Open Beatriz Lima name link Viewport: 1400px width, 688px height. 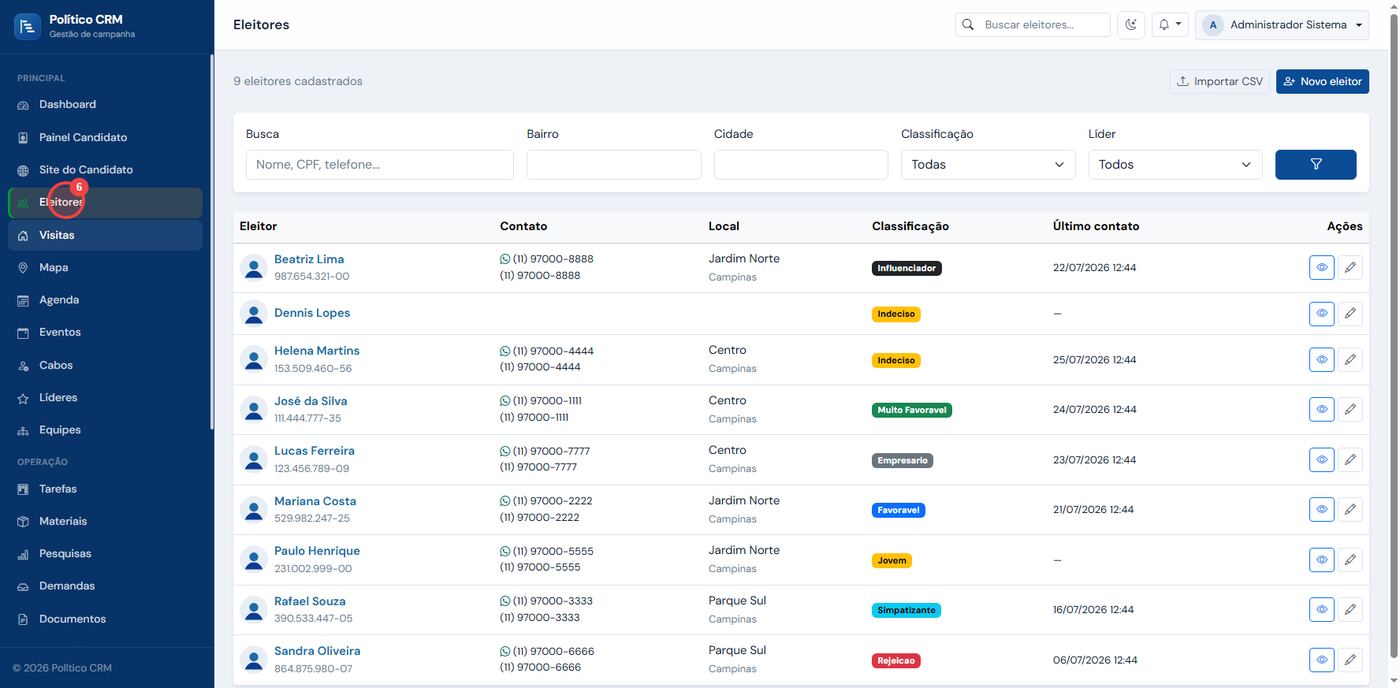[309, 259]
